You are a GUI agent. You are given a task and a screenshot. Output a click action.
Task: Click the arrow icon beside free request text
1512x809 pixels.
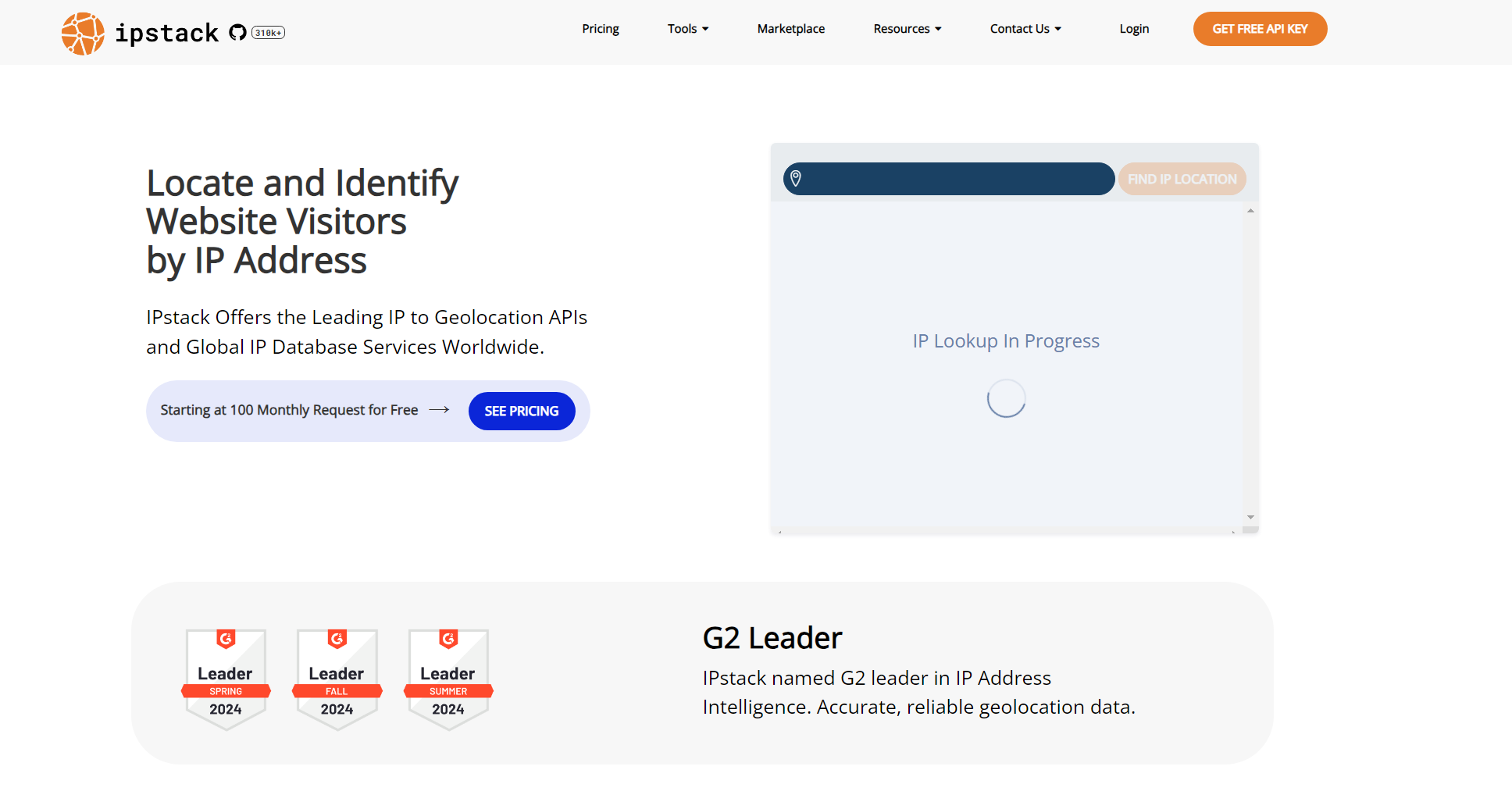click(x=439, y=410)
